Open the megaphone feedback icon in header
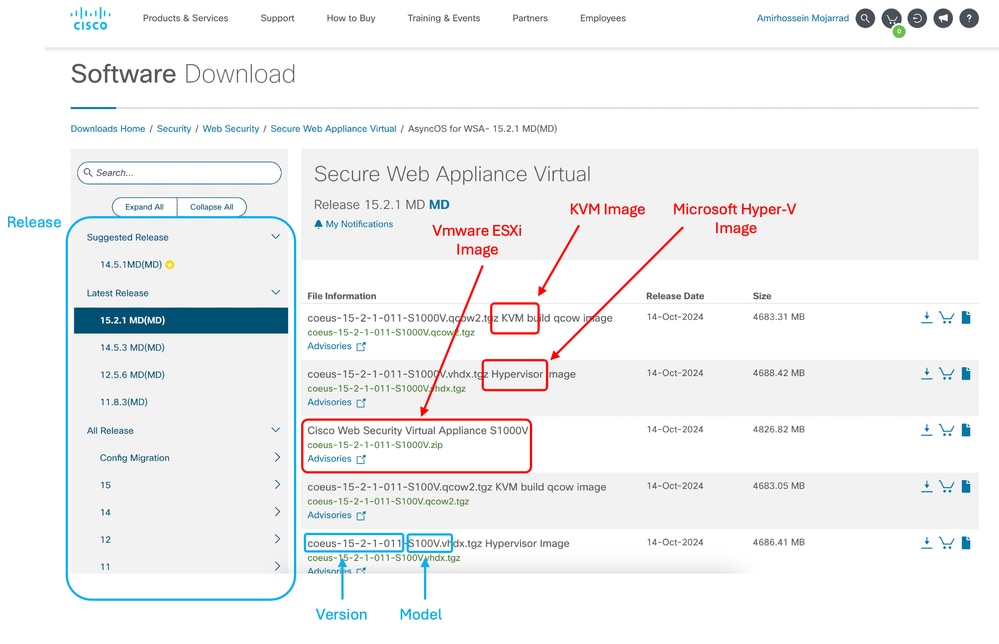 point(943,18)
